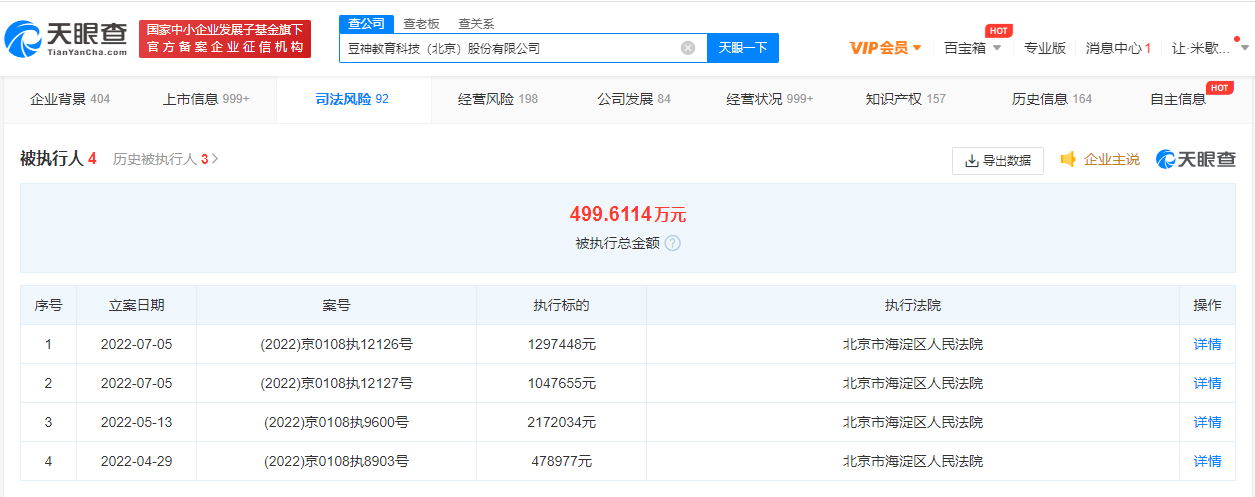Select the 查老板 search tab
1255x497 pixels.
pos(421,24)
